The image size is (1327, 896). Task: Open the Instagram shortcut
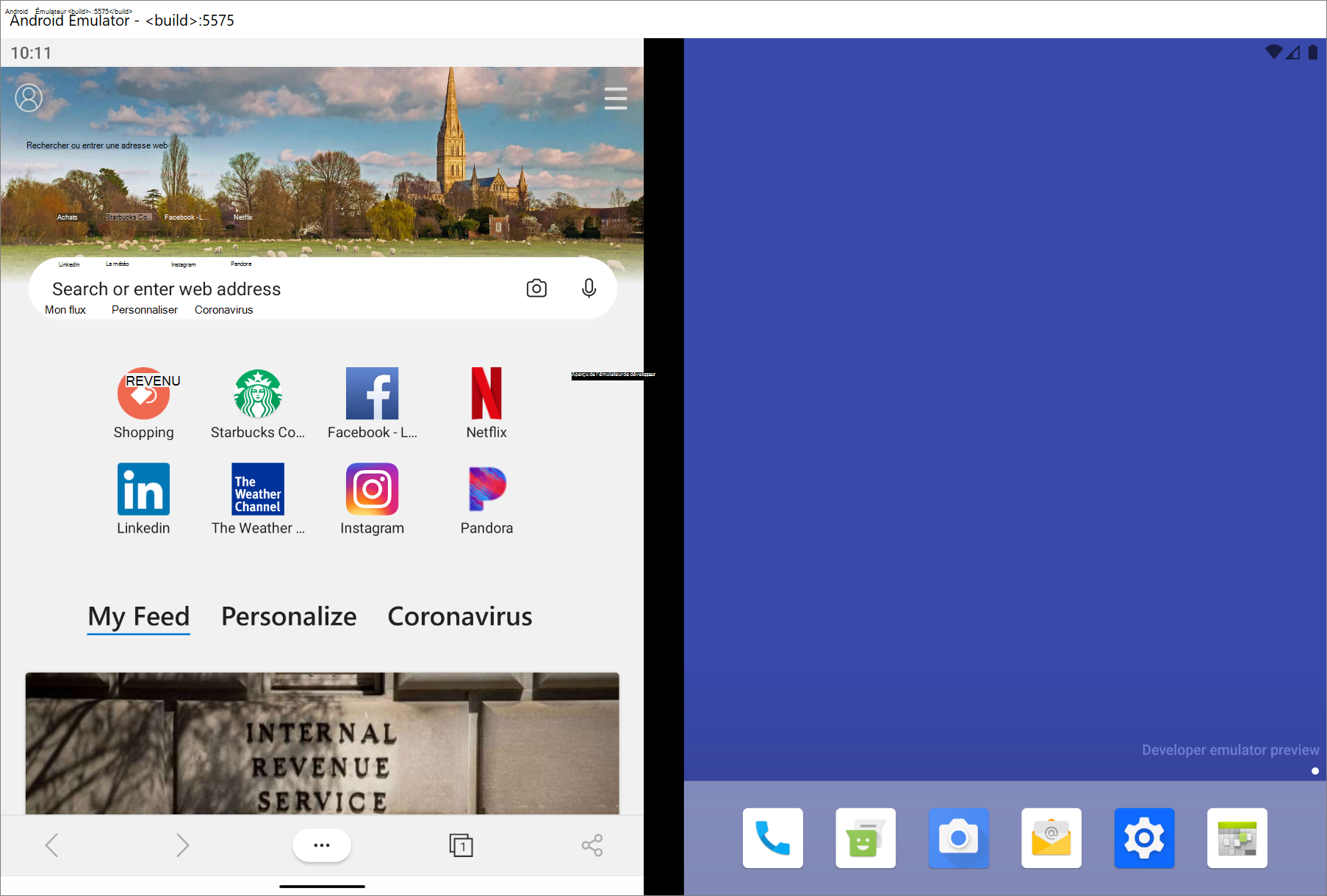click(372, 489)
